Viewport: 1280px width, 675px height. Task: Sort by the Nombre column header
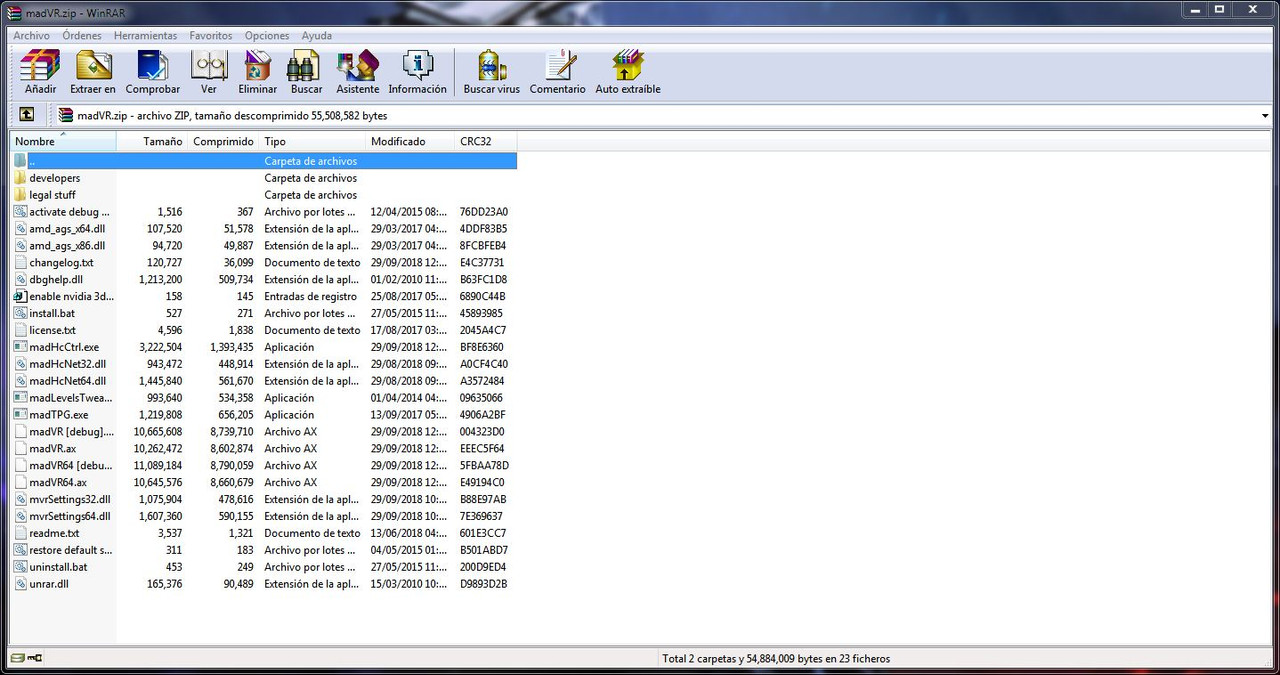(x=63, y=142)
